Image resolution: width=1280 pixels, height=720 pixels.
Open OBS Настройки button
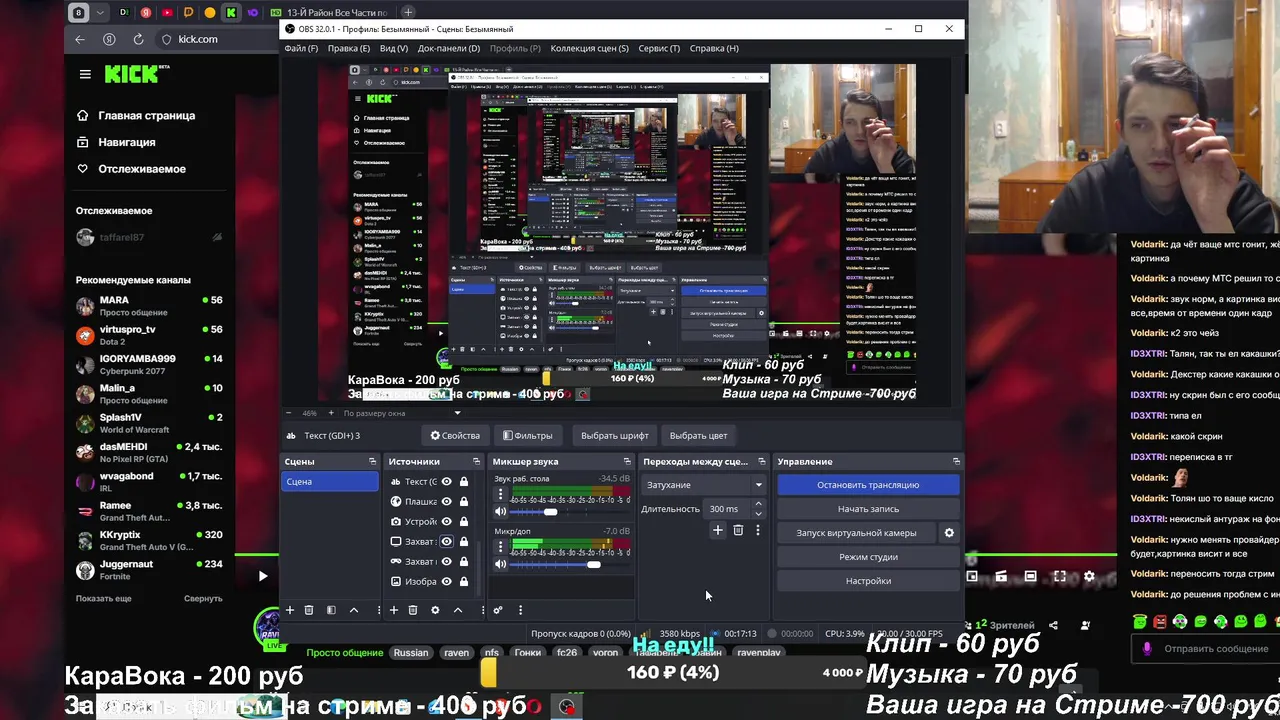868,581
